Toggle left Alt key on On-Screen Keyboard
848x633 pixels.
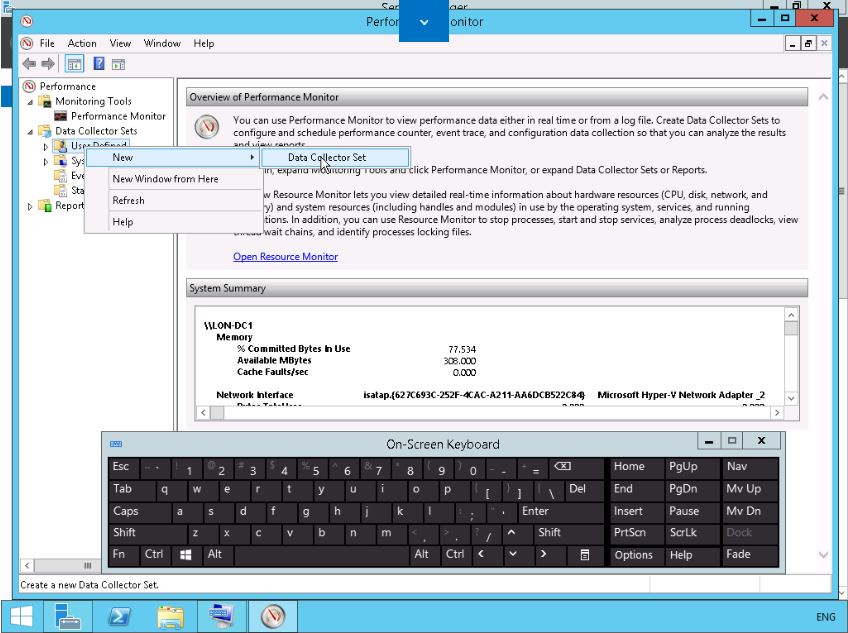point(217,555)
